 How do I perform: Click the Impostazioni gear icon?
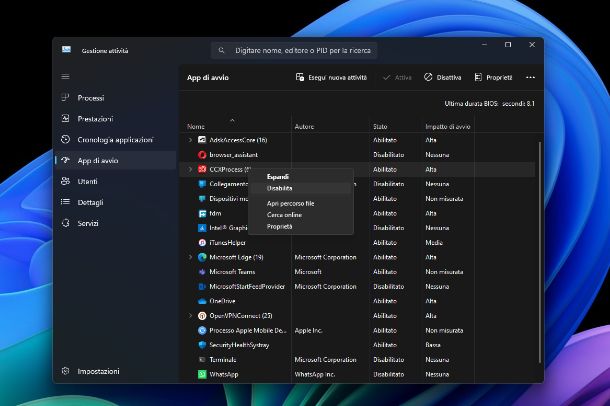pos(65,371)
